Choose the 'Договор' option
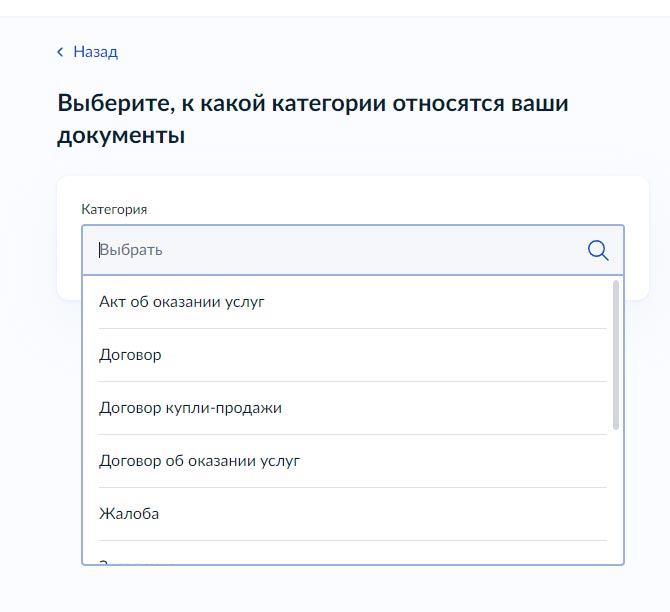 coord(353,355)
